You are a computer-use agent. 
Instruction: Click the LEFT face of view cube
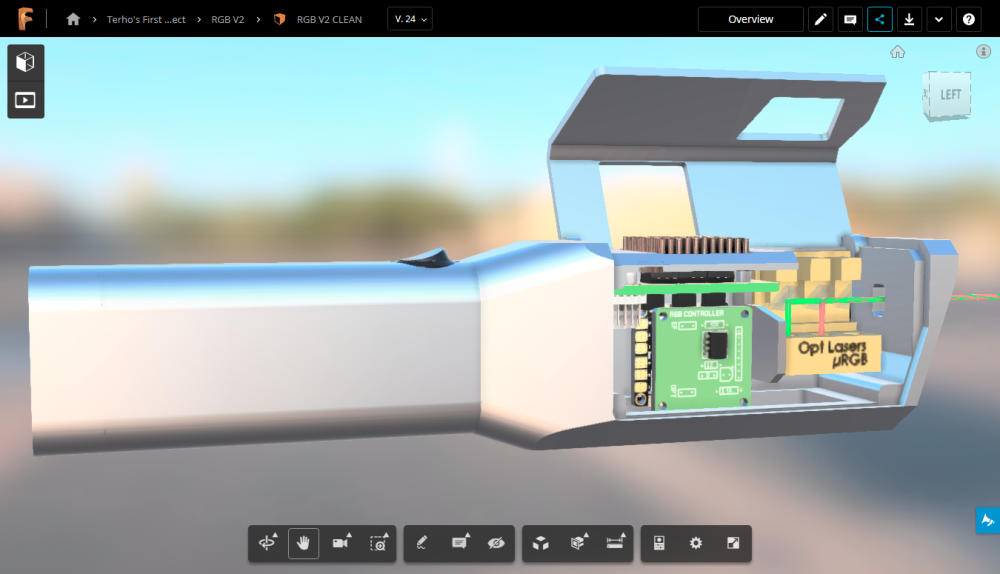pyautogui.click(x=949, y=95)
